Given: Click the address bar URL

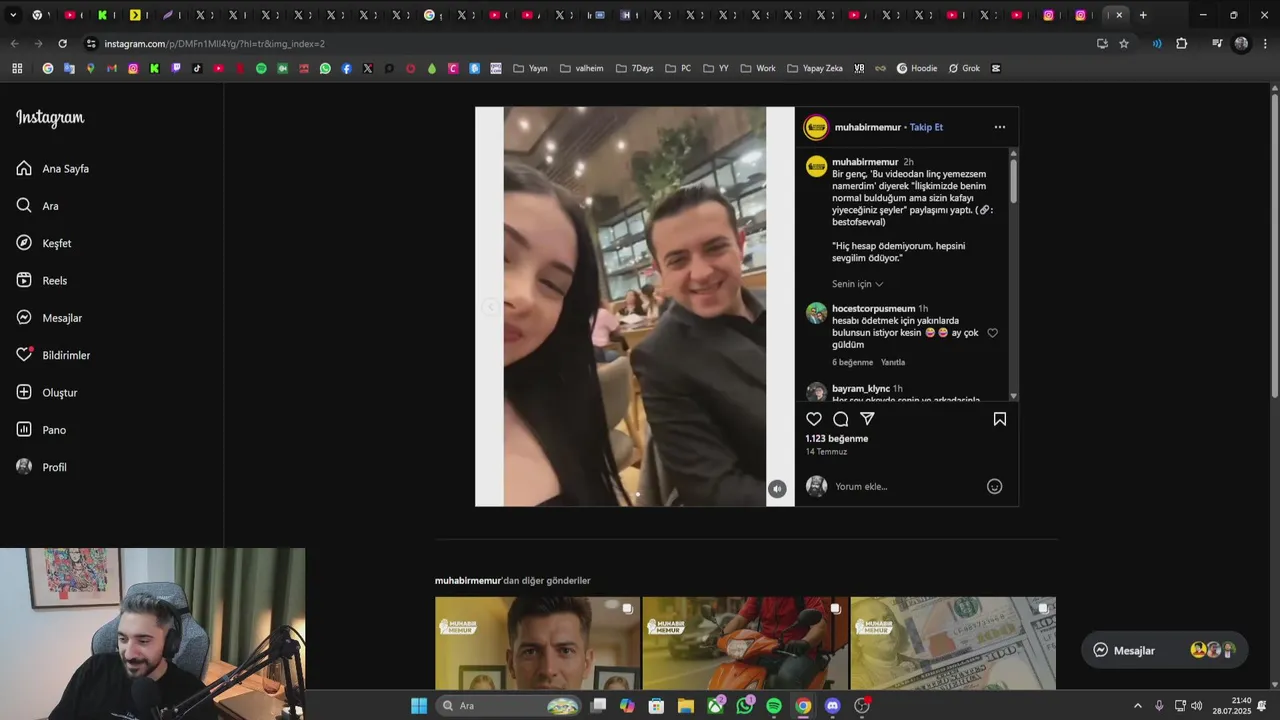Looking at the screenshot, I should pos(214,44).
